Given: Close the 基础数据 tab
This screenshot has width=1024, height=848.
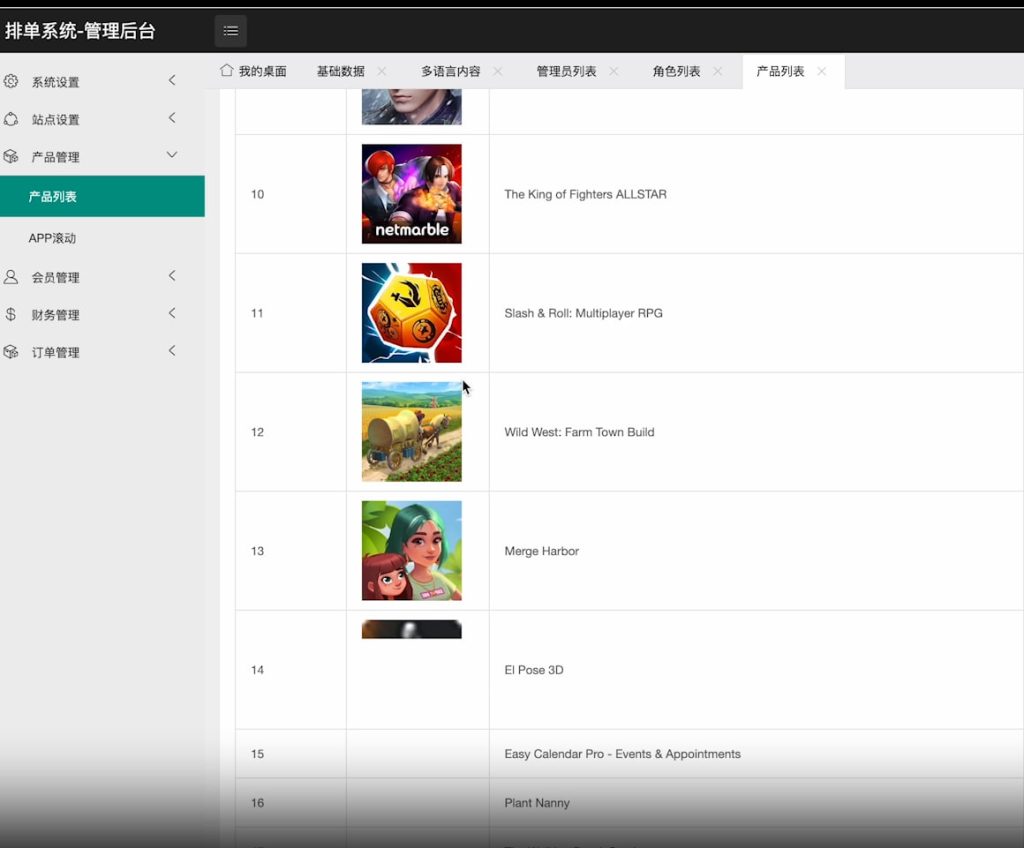Looking at the screenshot, I should click(382, 71).
